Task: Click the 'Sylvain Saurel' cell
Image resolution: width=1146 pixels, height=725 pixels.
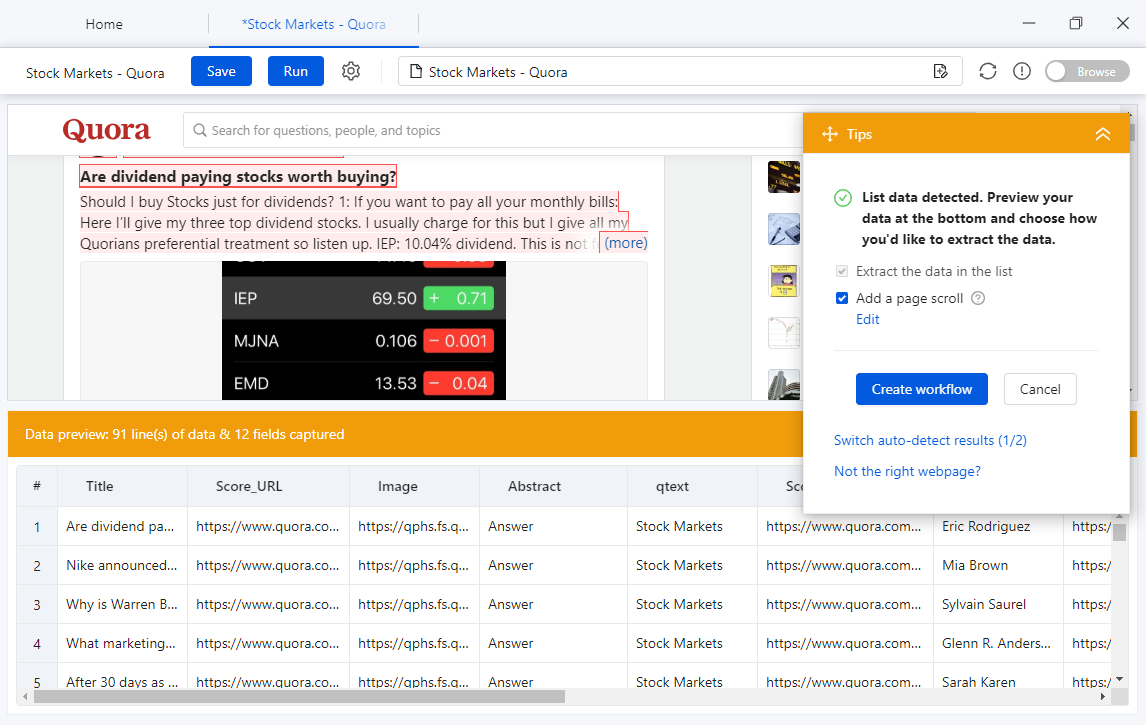Action: (998, 604)
